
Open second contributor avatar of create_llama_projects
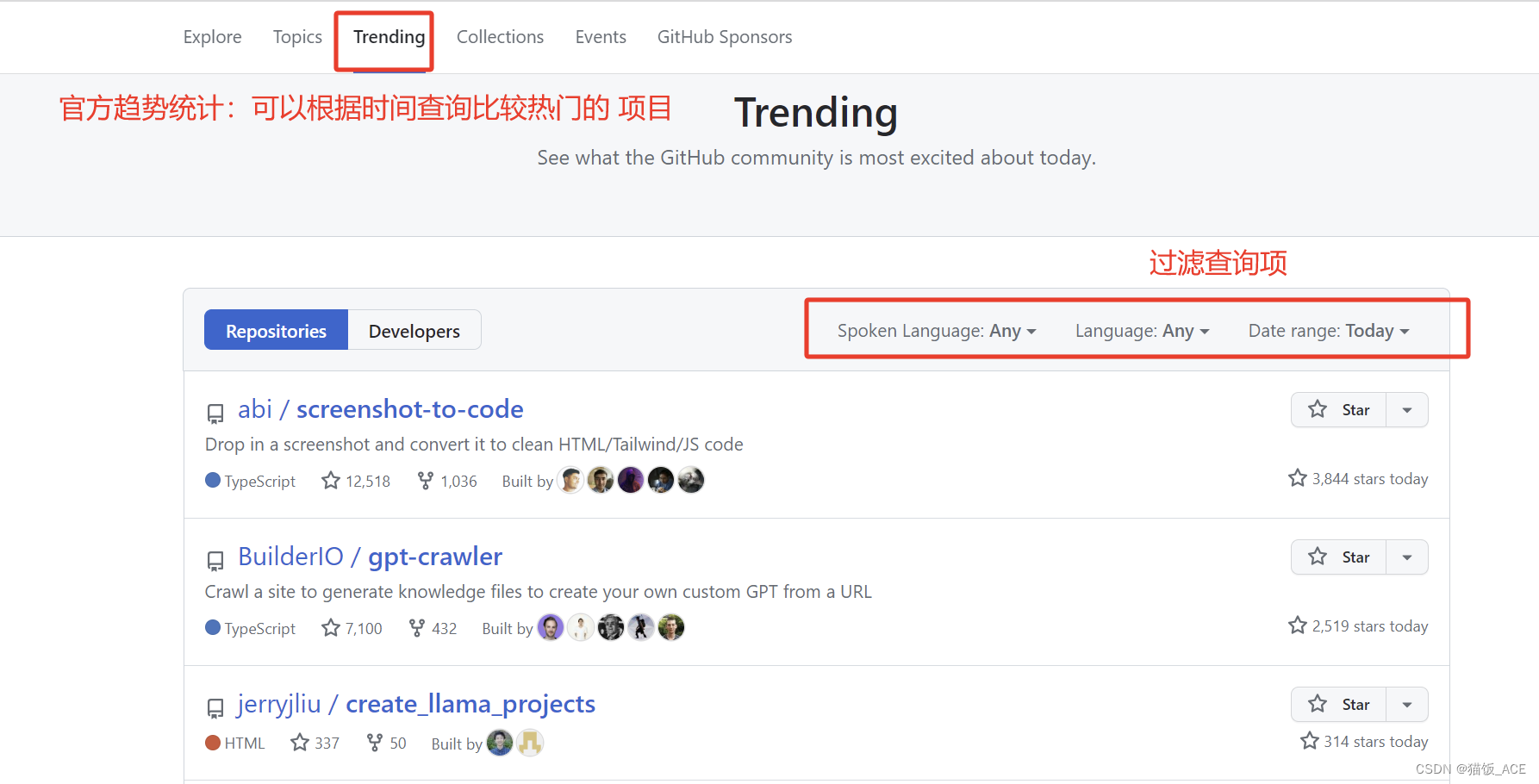[x=530, y=742]
